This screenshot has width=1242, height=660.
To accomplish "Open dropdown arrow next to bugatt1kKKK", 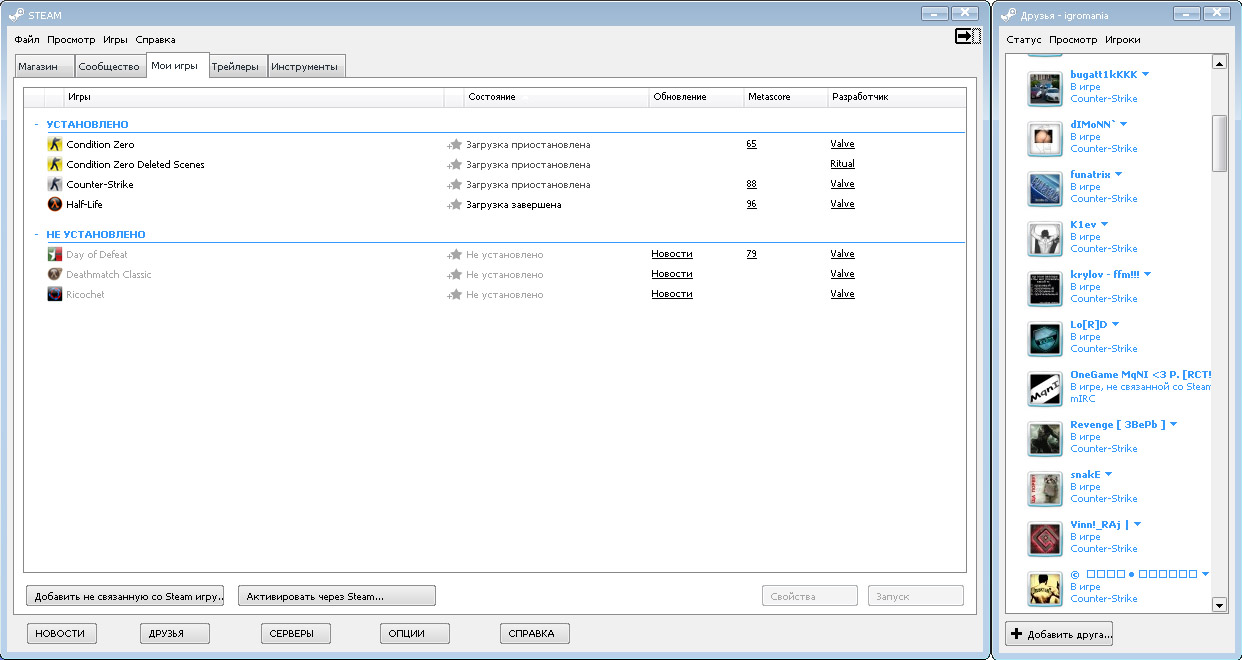I will click(x=1146, y=74).
